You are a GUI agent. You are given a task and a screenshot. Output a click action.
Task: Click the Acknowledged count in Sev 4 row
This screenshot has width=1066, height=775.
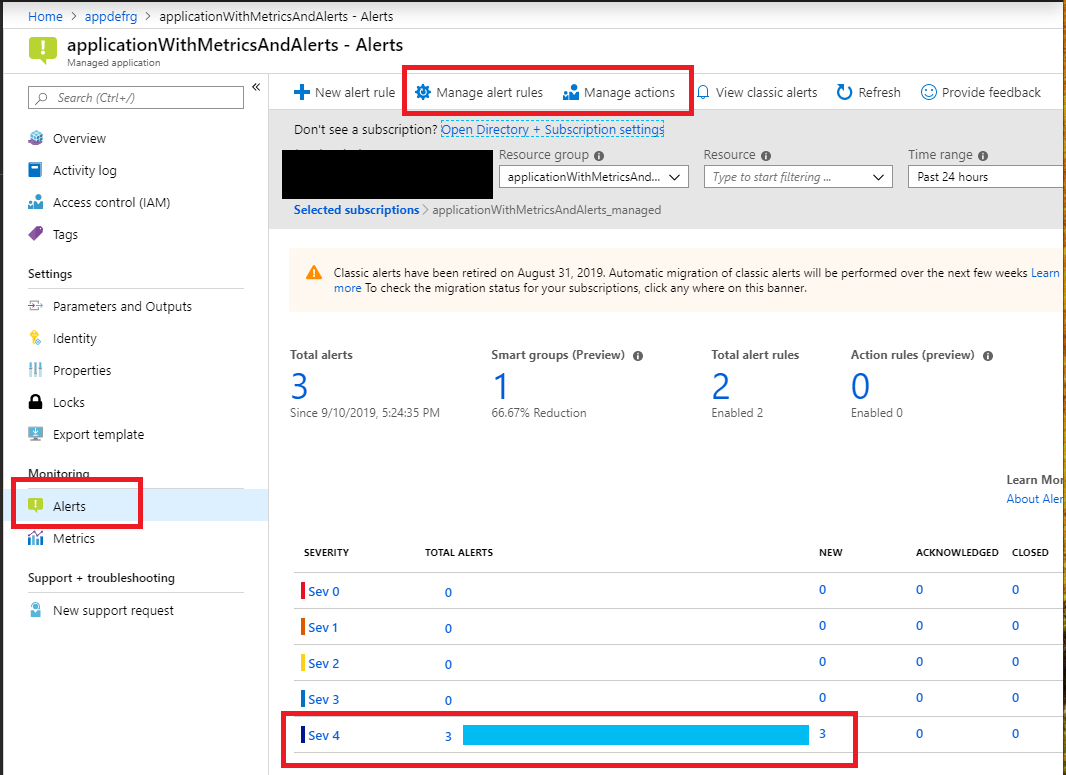[919, 734]
